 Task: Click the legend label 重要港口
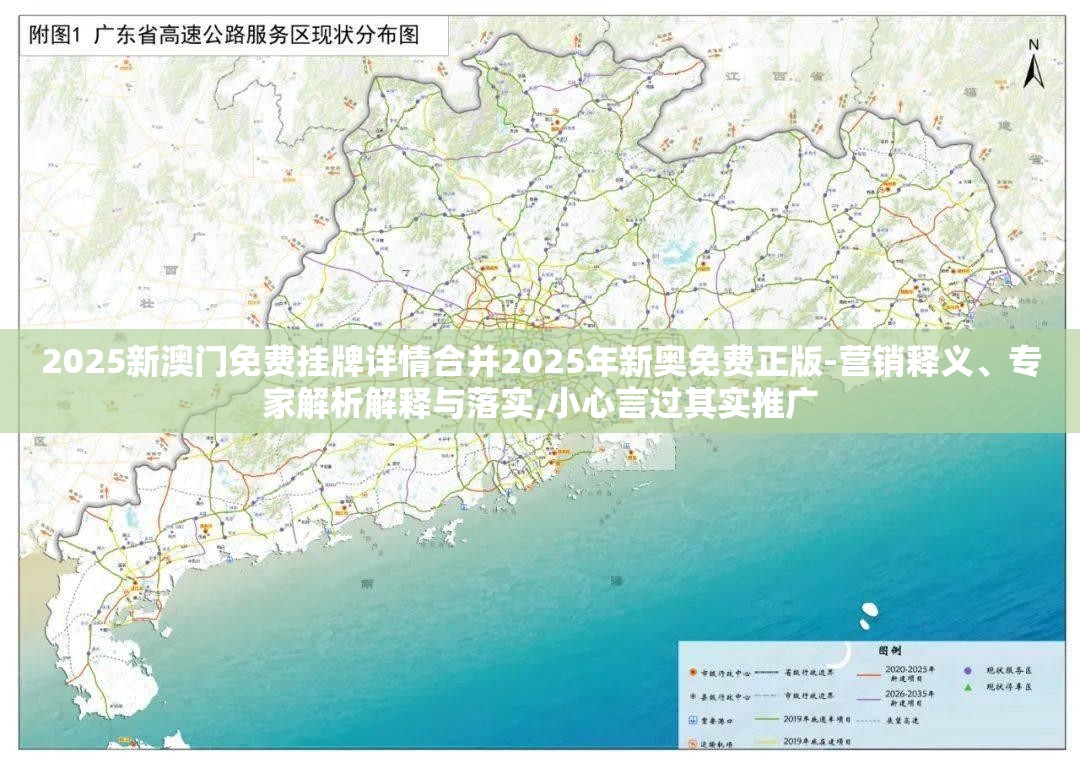[717, 721]
